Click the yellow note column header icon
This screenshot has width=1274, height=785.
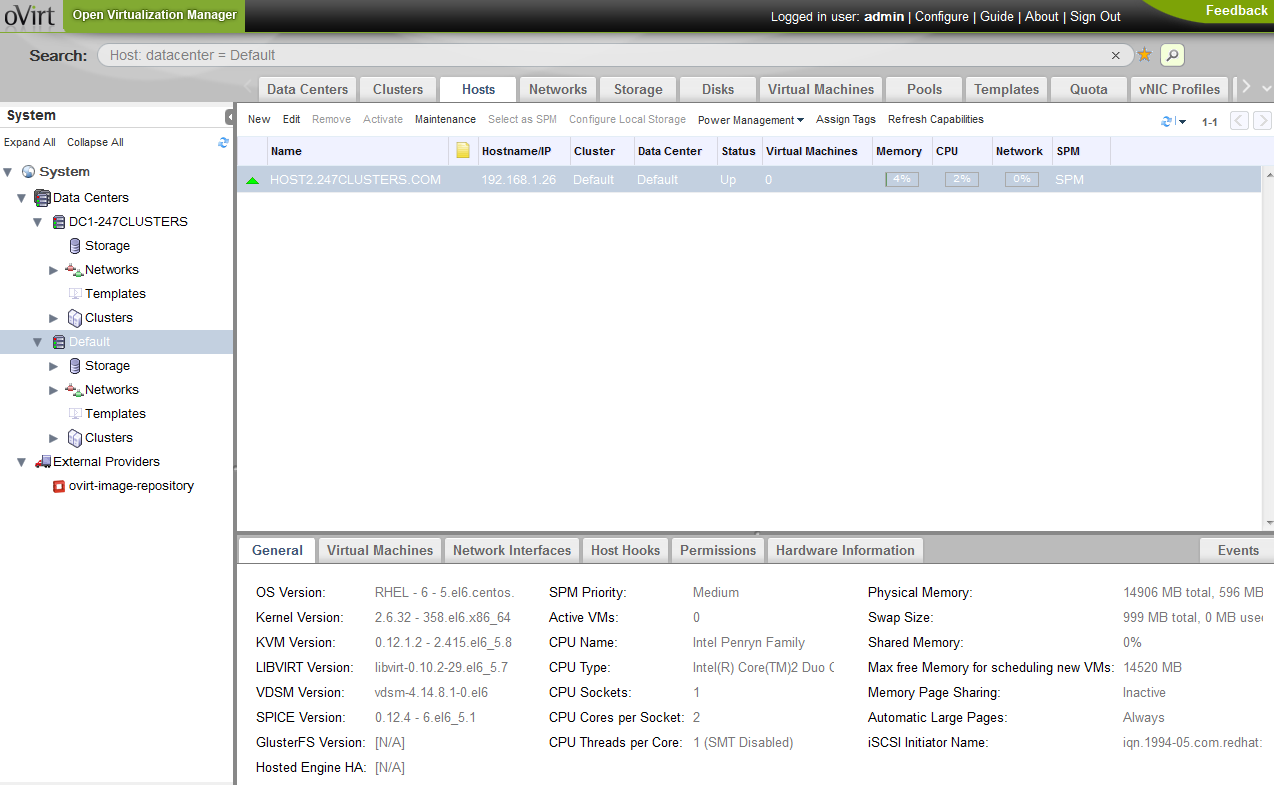(x=463, y=151)
